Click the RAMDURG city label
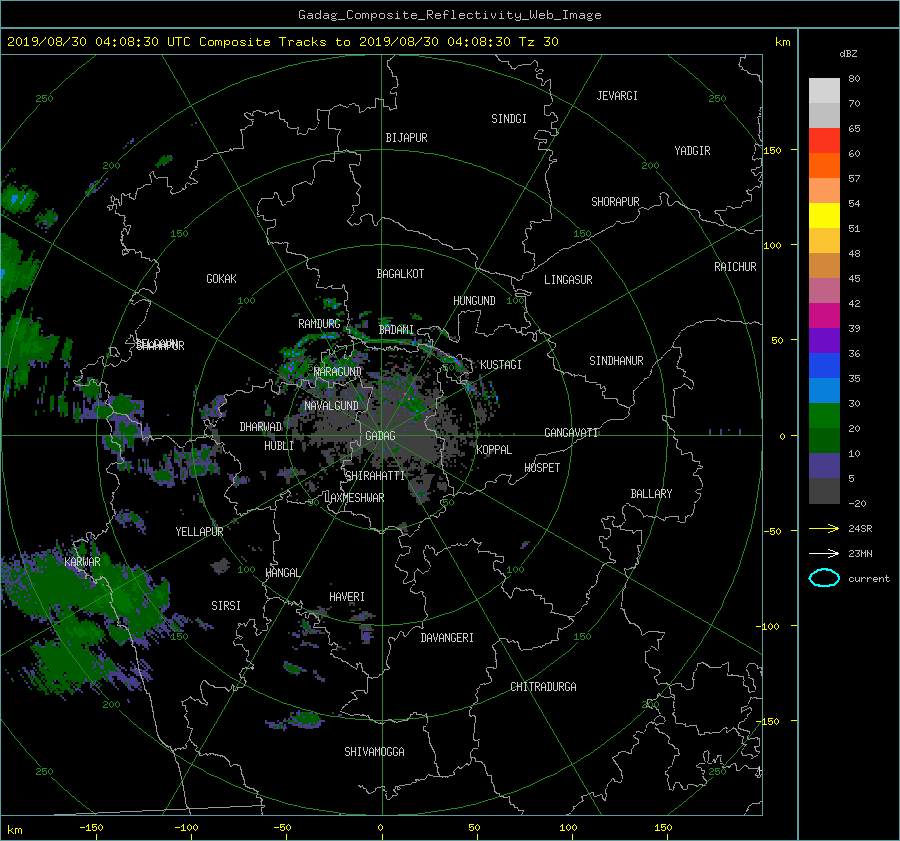 pyautogui.click(x=319, y=324)
